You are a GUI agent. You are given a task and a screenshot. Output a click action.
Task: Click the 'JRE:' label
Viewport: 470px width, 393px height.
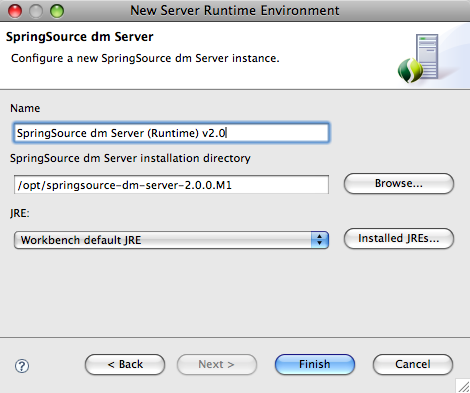tap(20, 213)
